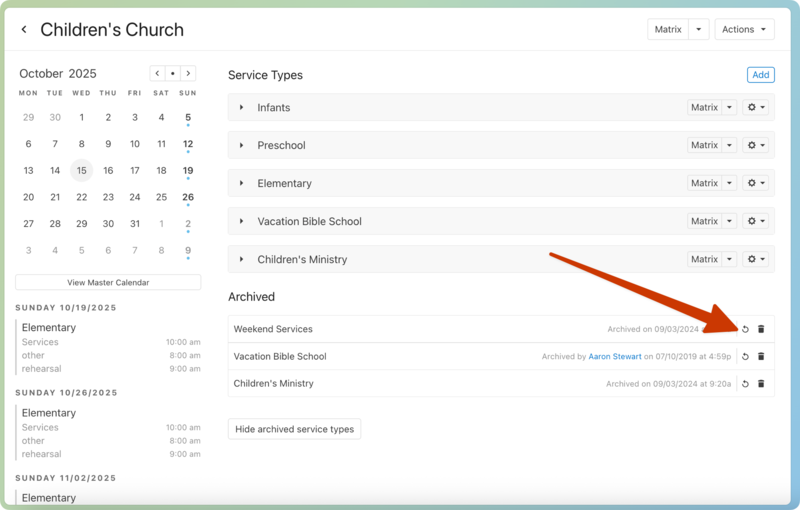Delete archived Weekend Services service type
The image size is (800, 510).
coord(761,329)
